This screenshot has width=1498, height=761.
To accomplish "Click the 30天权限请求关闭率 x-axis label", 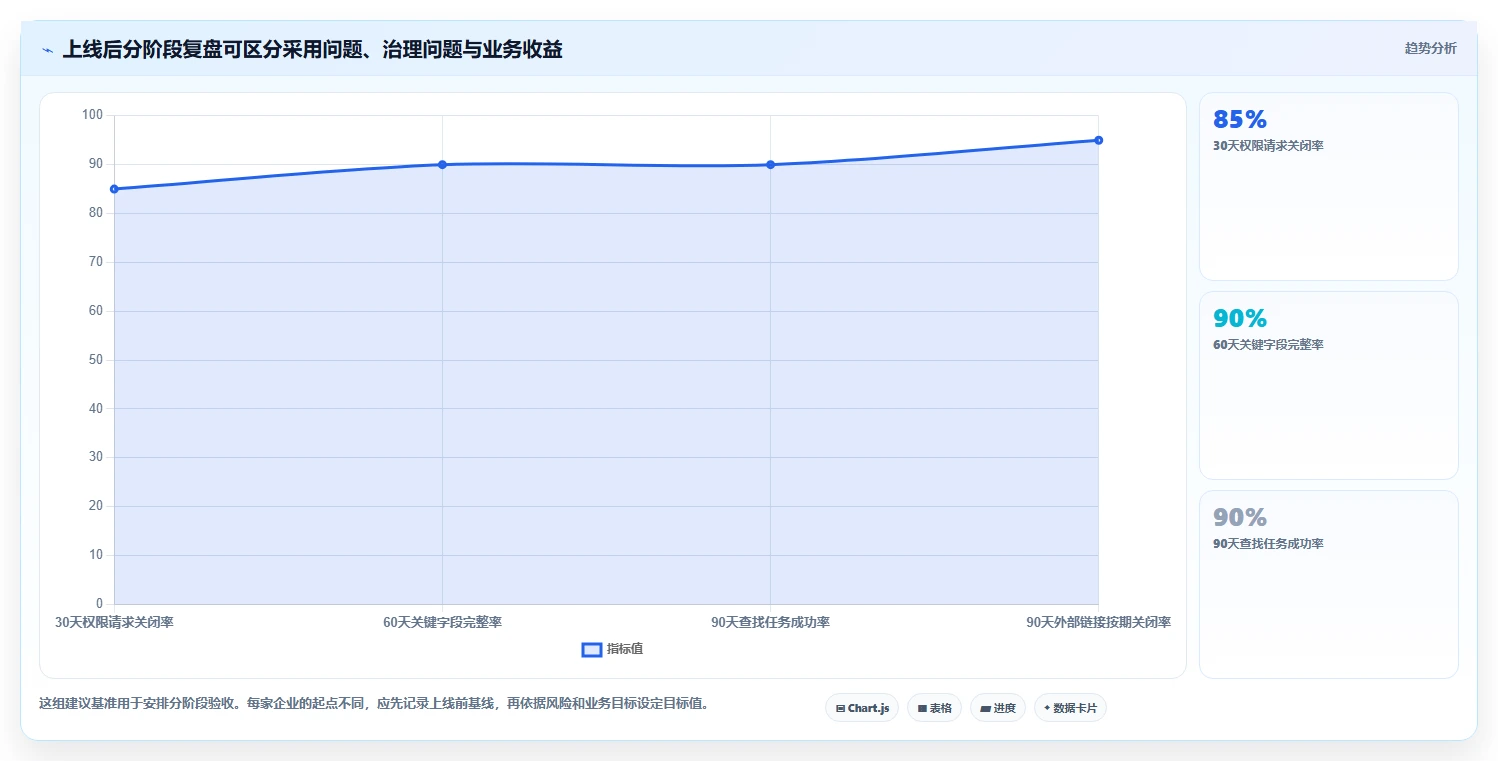I will pyautogui.click(x=114, y=622).
